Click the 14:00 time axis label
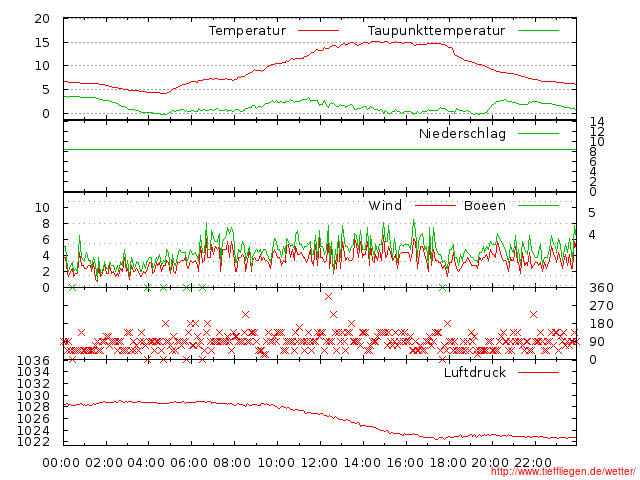 tap(362, 463)
